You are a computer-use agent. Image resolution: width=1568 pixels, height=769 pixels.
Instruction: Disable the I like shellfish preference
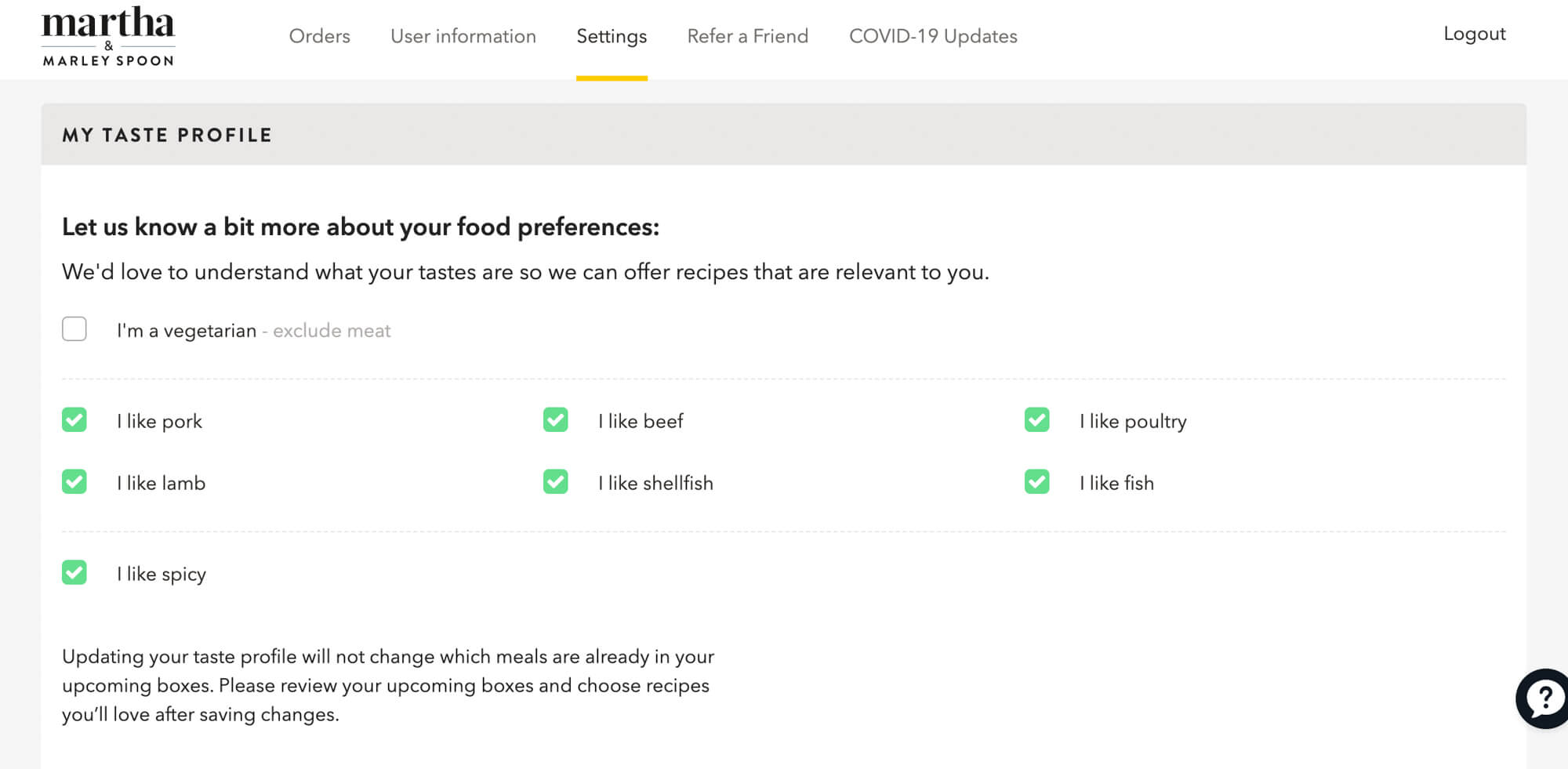pyautogui.click(x=555, y=482)
